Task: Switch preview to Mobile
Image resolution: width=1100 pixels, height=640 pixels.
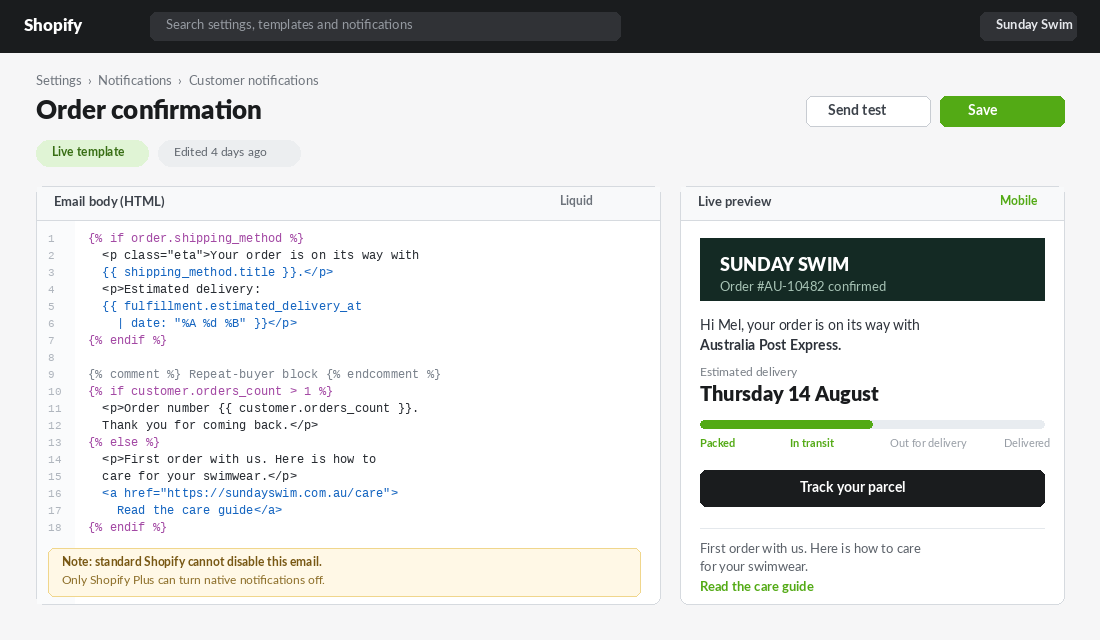Action: point(1018,201)
